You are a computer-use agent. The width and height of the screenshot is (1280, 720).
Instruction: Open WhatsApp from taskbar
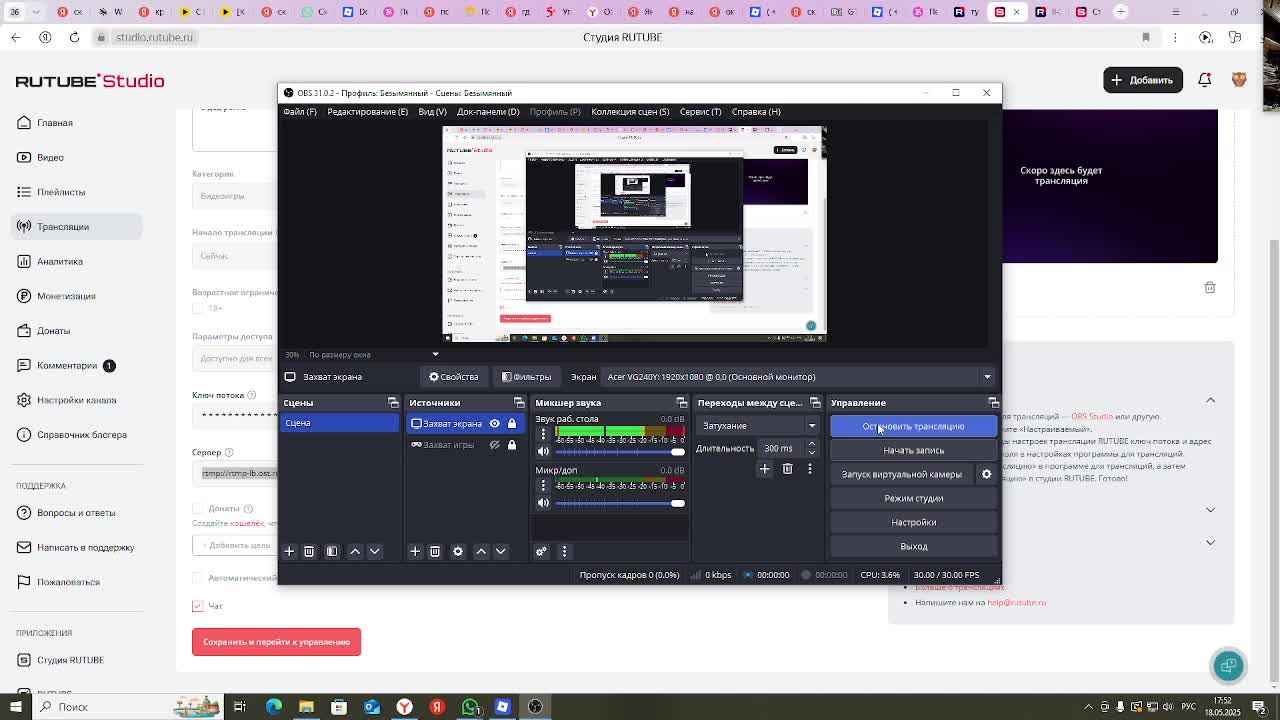tap(470, 707)
